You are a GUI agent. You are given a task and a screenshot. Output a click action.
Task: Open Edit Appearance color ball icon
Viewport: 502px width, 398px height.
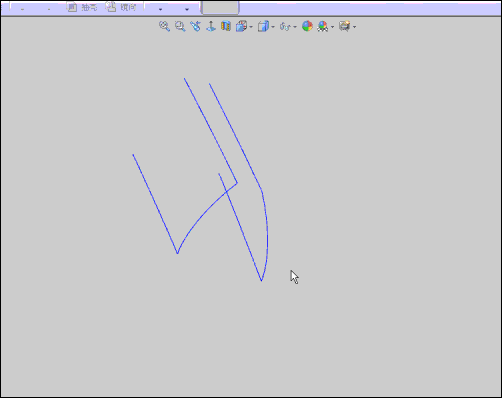[x=307, y=26]
